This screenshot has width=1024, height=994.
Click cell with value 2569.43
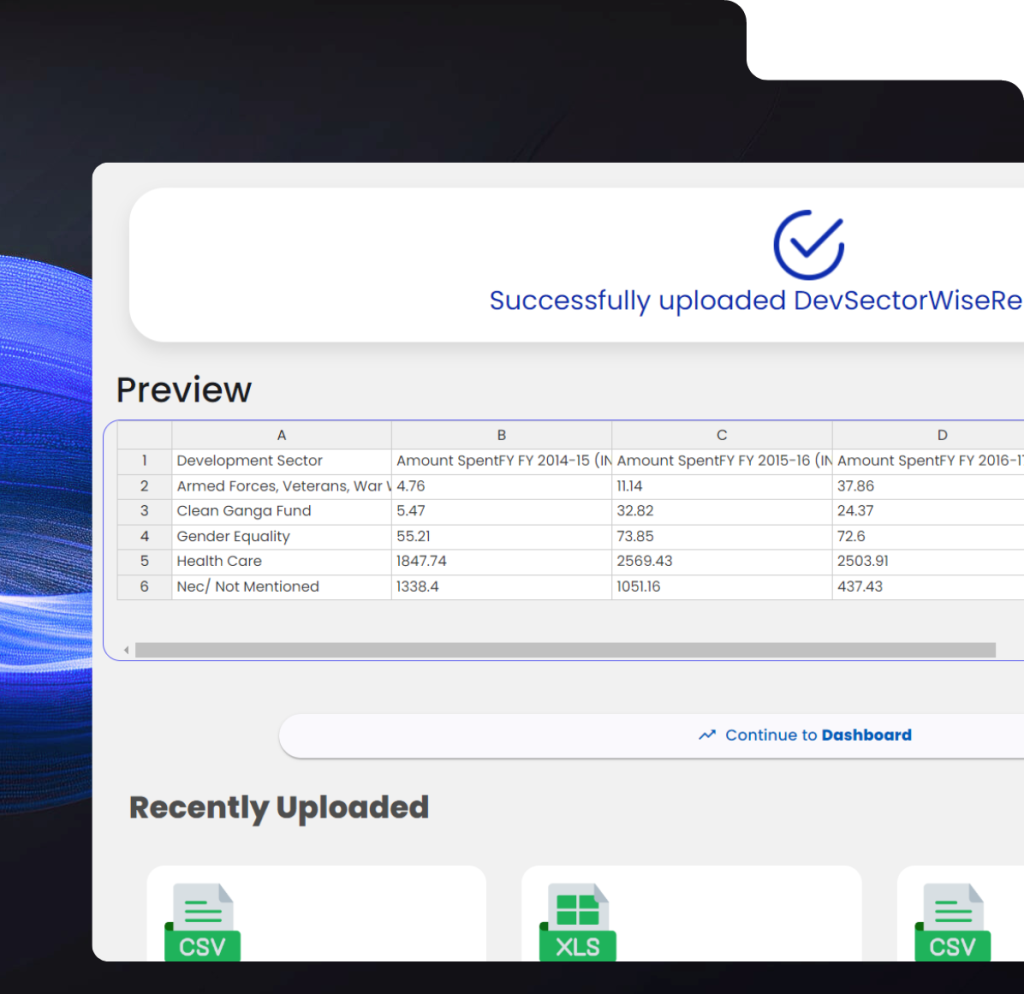722,562
